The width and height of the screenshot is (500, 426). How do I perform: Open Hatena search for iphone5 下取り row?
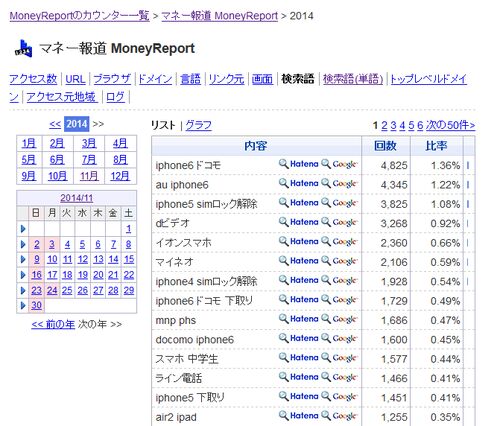click(x=299, y=396)
